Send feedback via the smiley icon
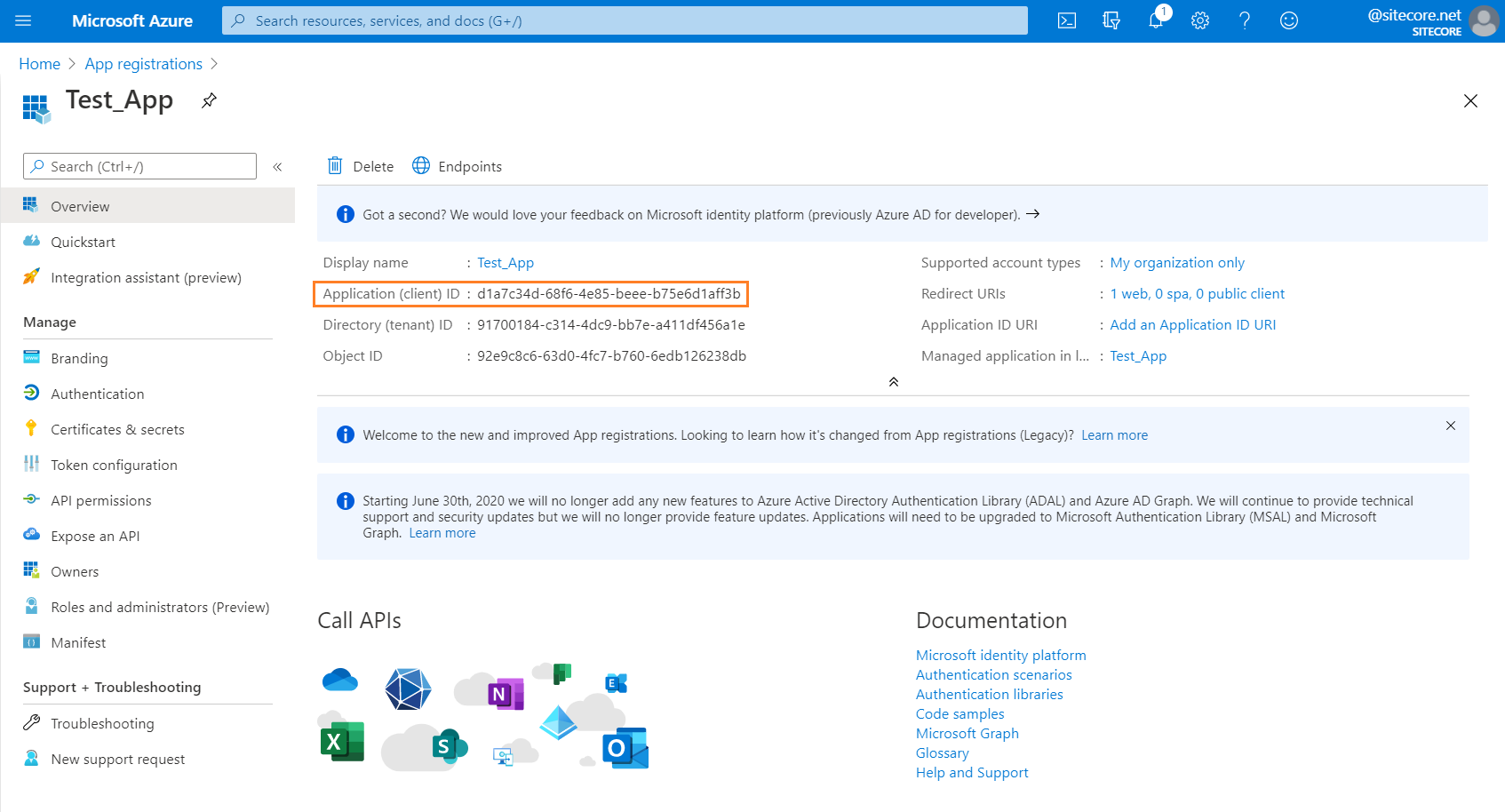 click(1289, 20)
